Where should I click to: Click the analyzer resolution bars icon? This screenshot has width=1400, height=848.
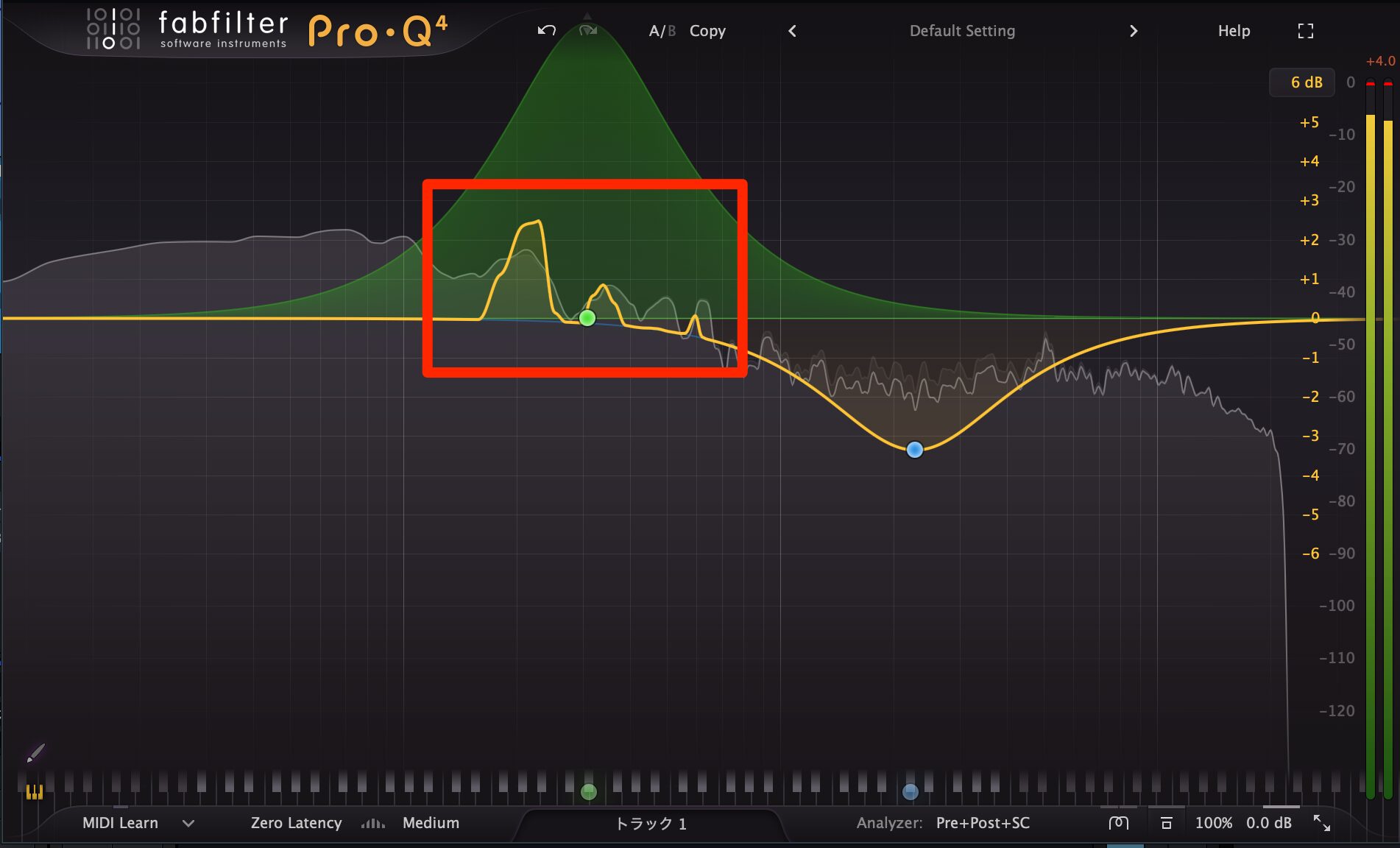coord(373,823)
